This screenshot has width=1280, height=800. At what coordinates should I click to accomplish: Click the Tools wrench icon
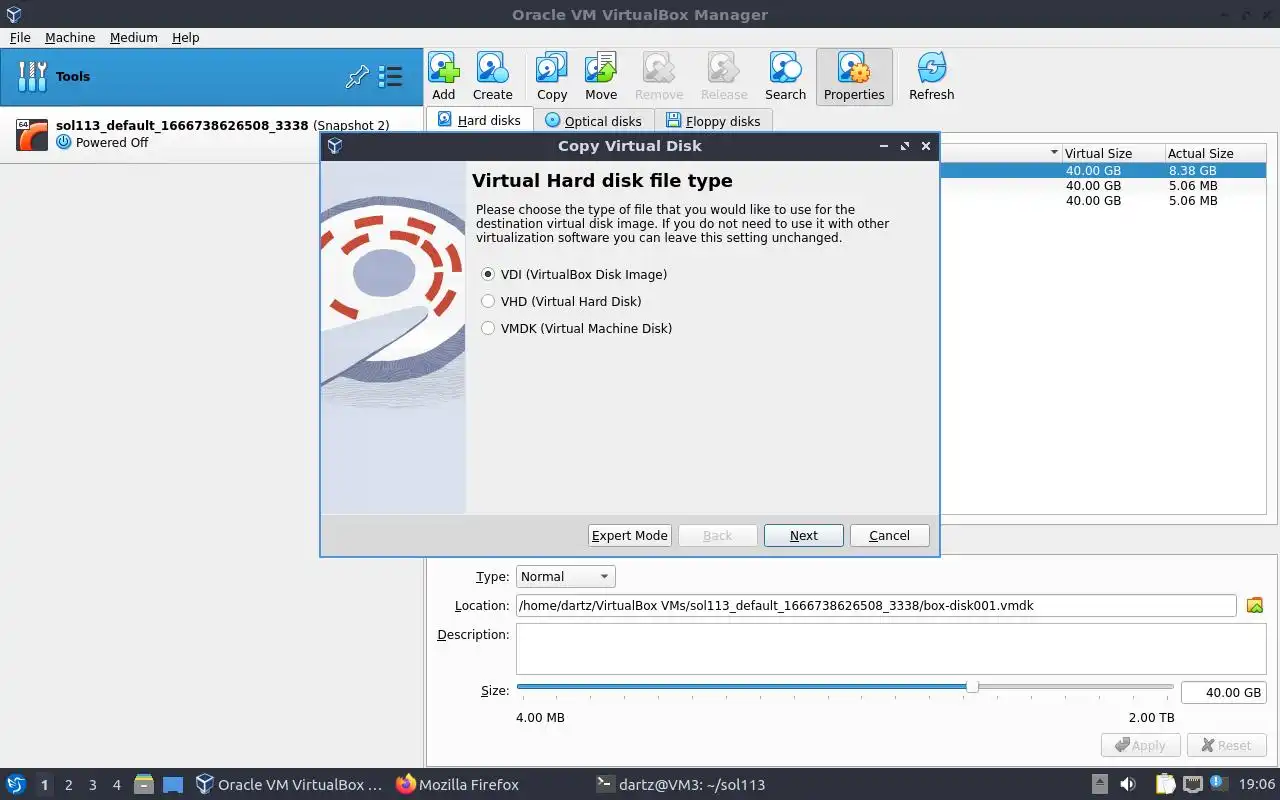[x=32, y=76]
